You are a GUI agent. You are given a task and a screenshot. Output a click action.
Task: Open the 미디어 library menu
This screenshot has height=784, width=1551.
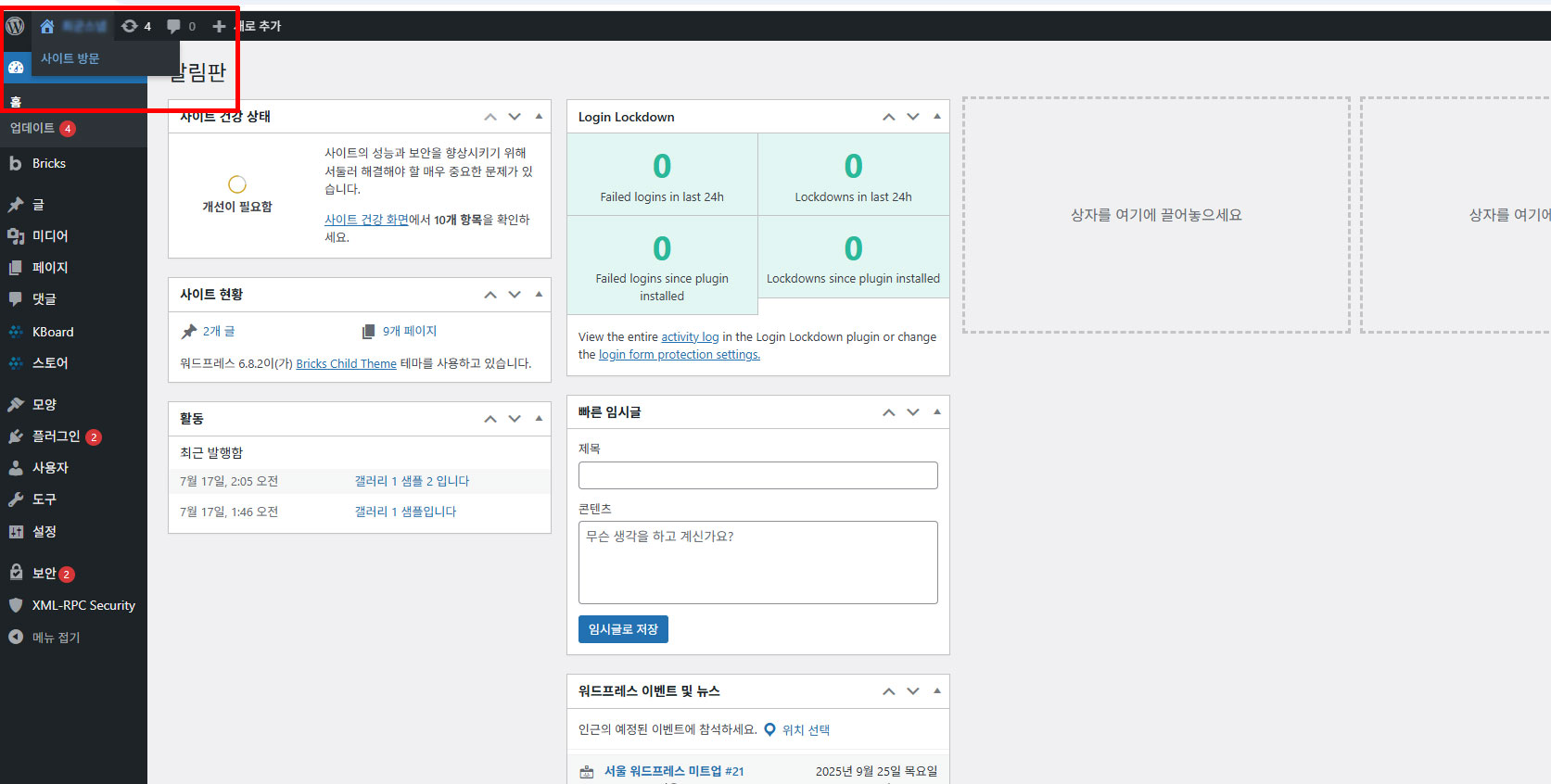50,236
